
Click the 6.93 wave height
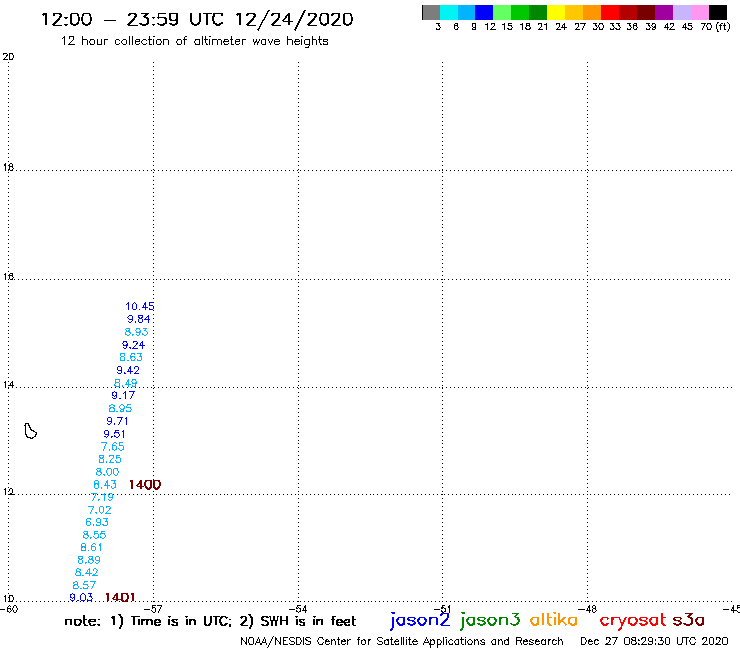click(97, 522)
